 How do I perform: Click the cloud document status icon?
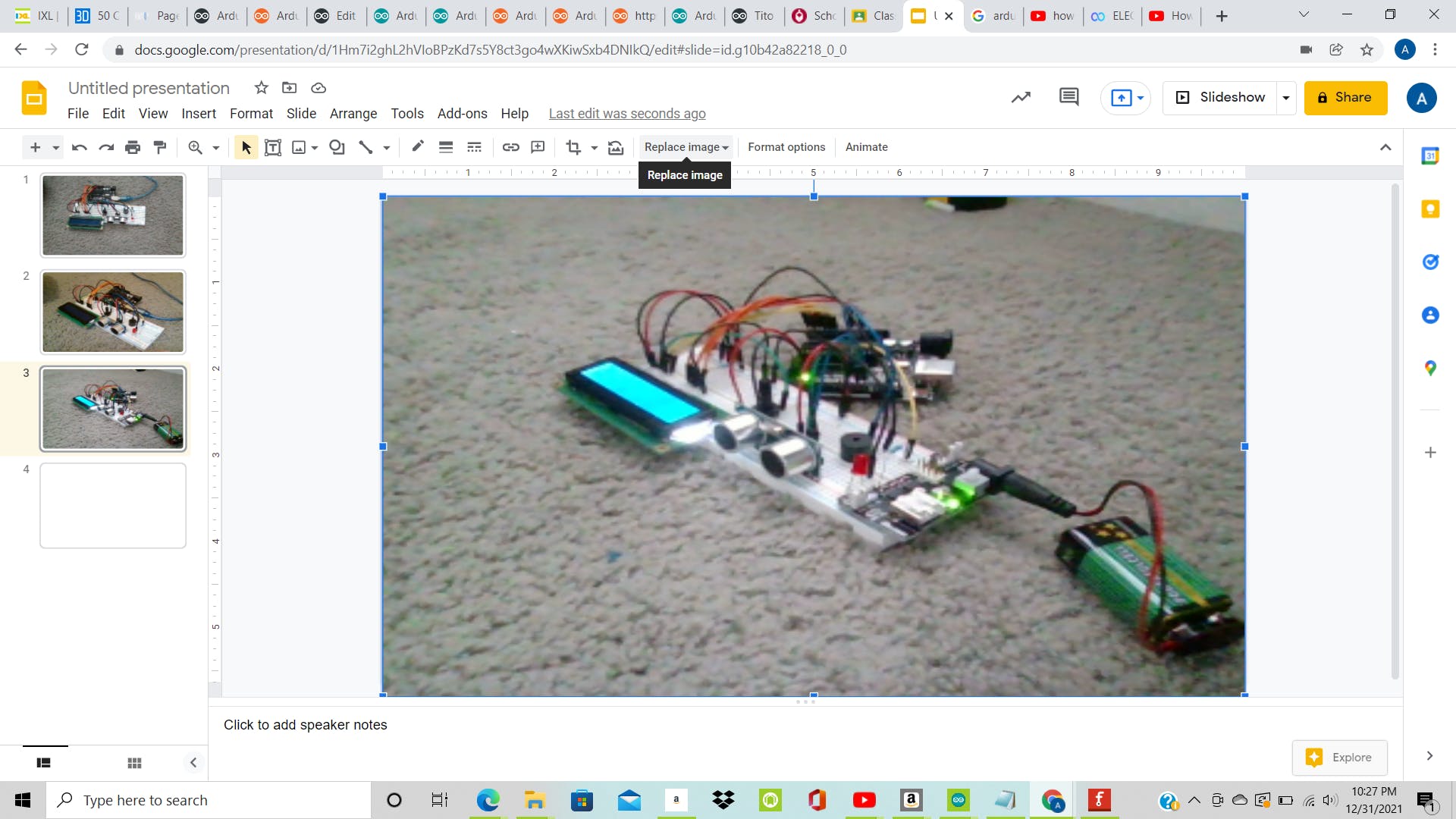pos(318,88)
